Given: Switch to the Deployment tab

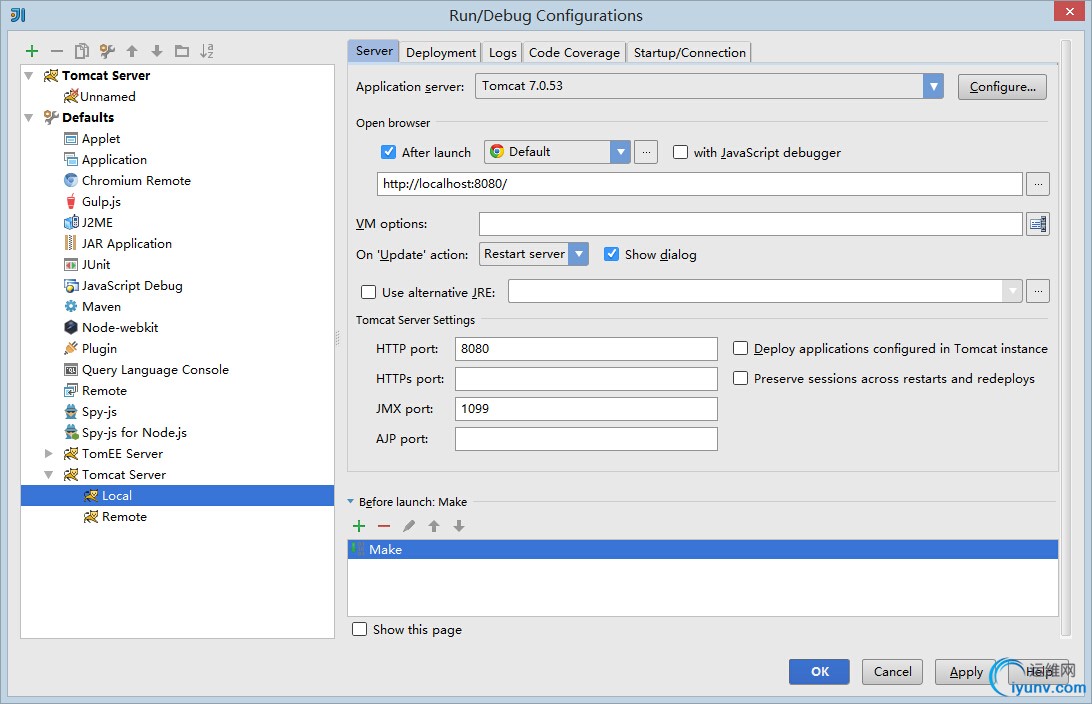Looking at the screenshot, I should [x=441, y=52].
